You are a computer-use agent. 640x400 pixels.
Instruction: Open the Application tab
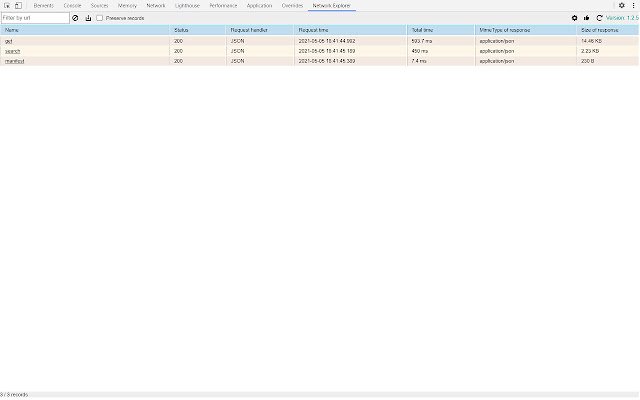[259, 6]
